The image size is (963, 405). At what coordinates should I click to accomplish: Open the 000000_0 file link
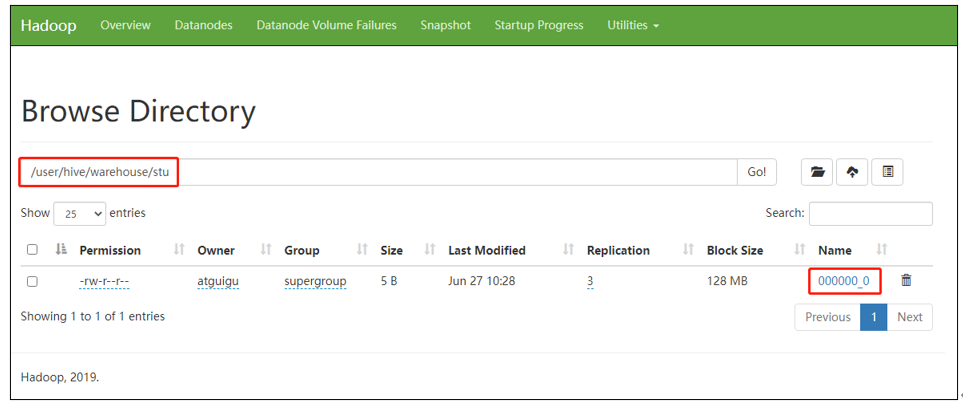(843, 282)
